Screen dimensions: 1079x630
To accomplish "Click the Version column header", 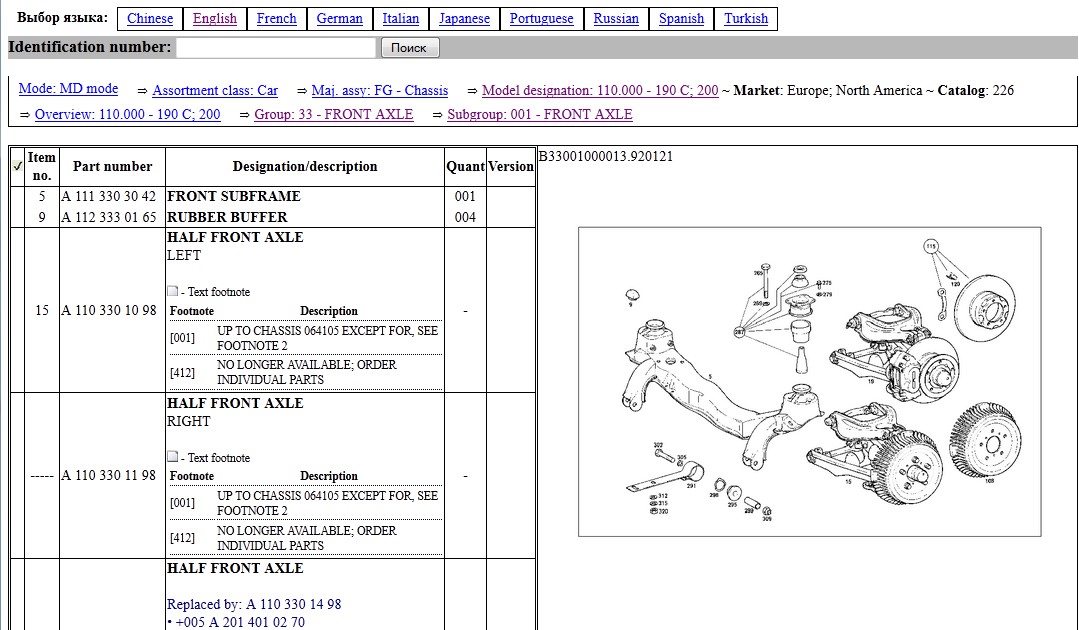I will point(511,166).
